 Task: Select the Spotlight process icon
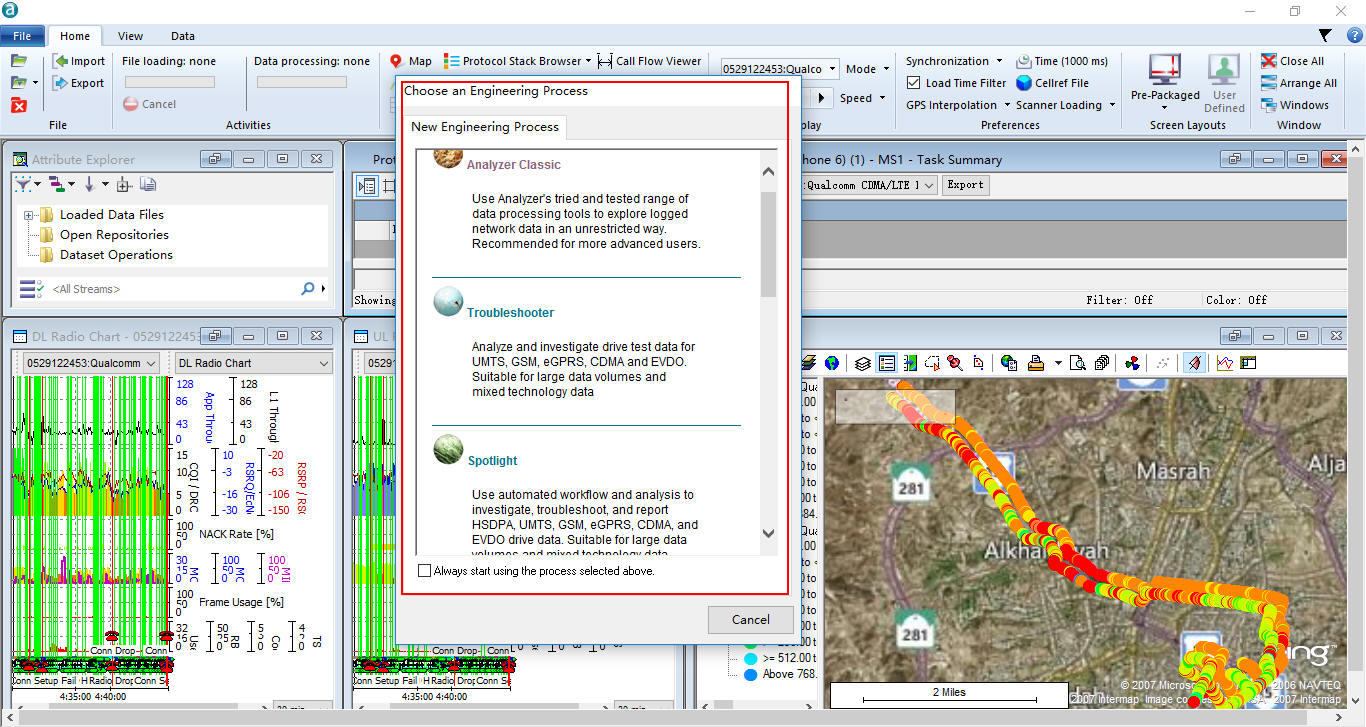click(x=448, y=450)
